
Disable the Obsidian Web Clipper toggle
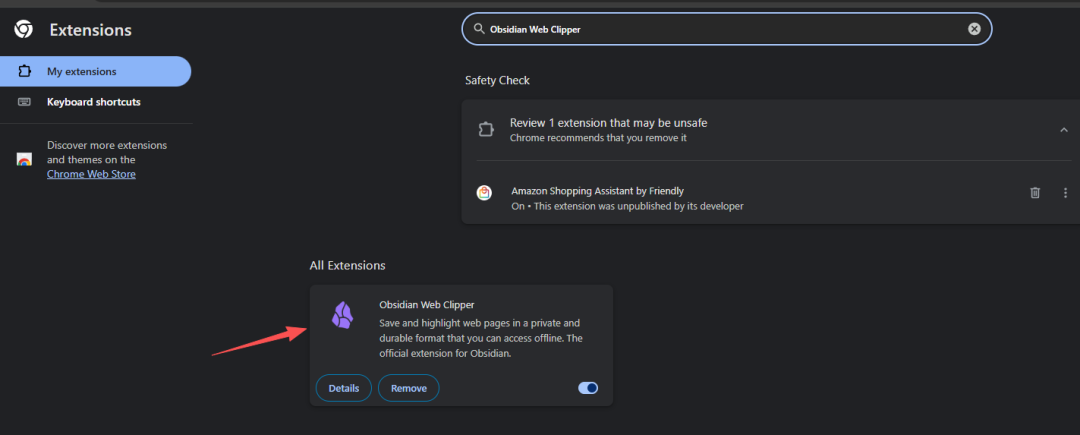click(588, 388)
